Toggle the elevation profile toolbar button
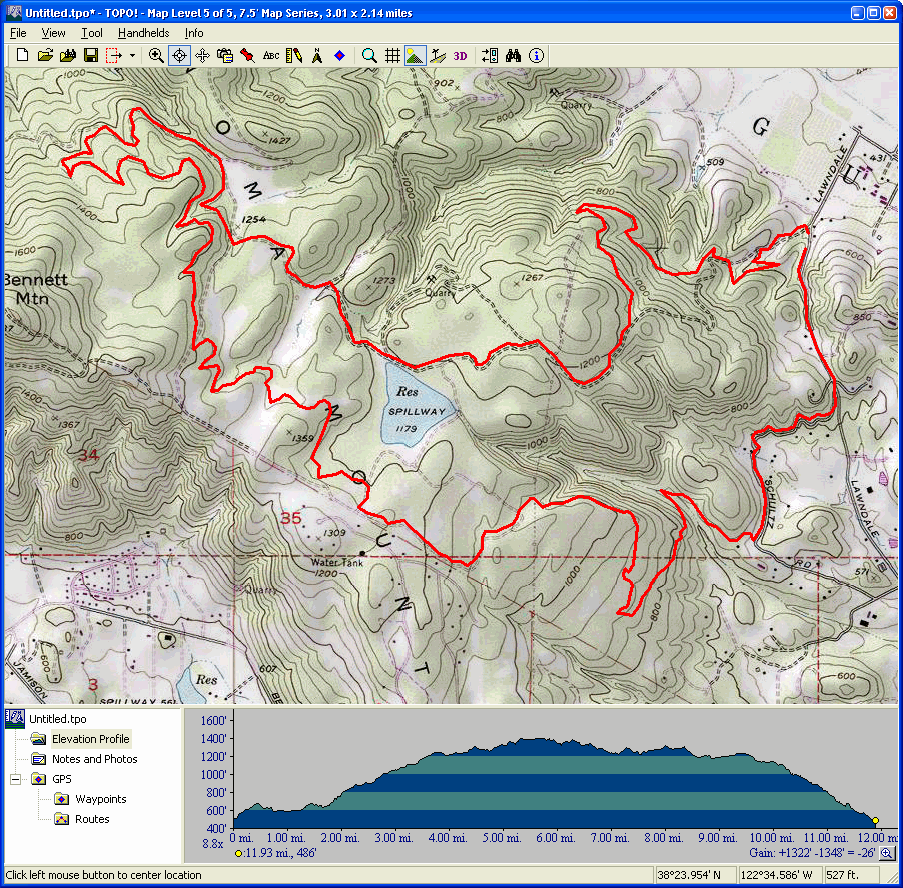This screenshot has height=888, width=903. pos(415,56)
